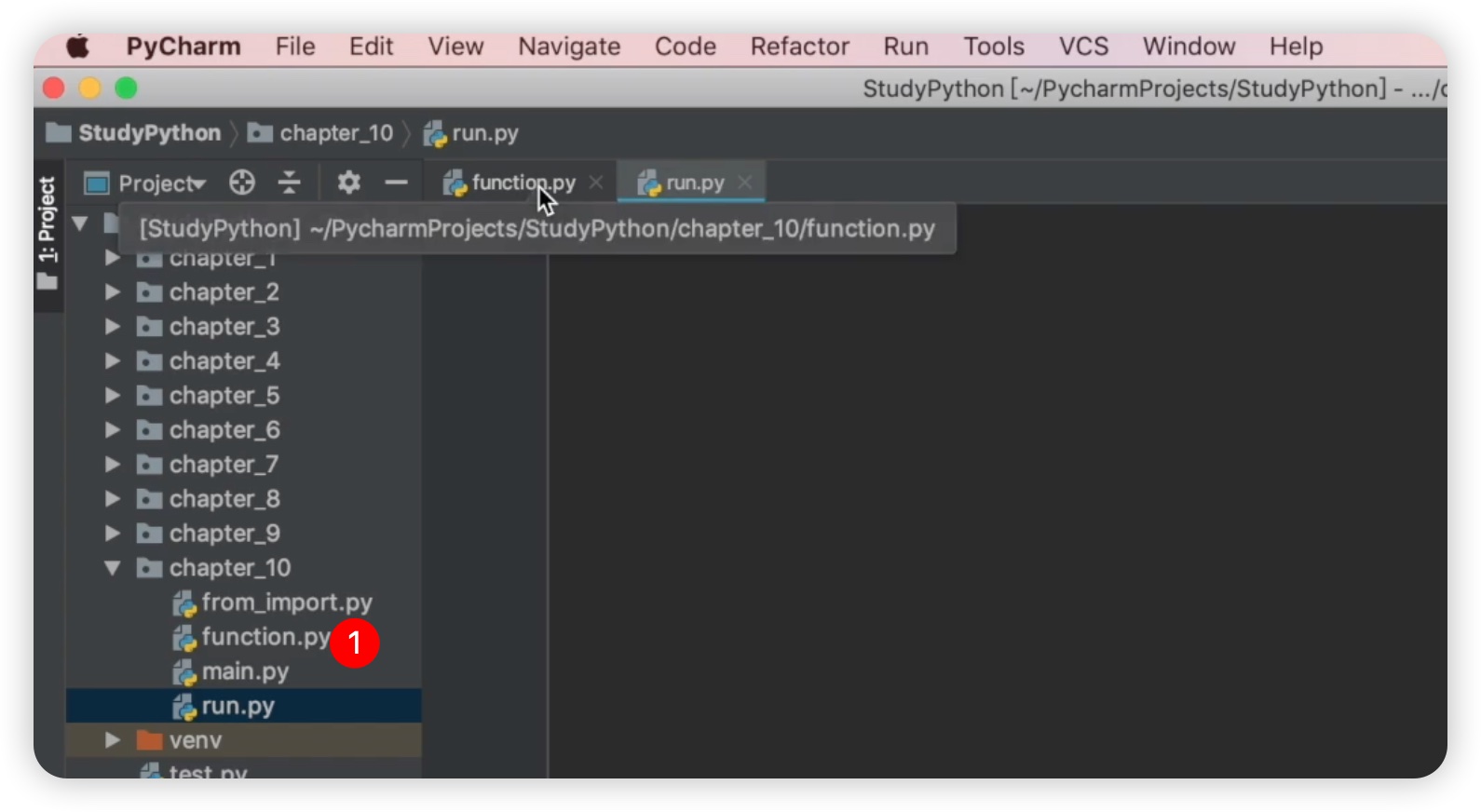Viewport: 1481px width, 812px height.
Task: Close the run.py tab
Action: [x=745, y=183]
